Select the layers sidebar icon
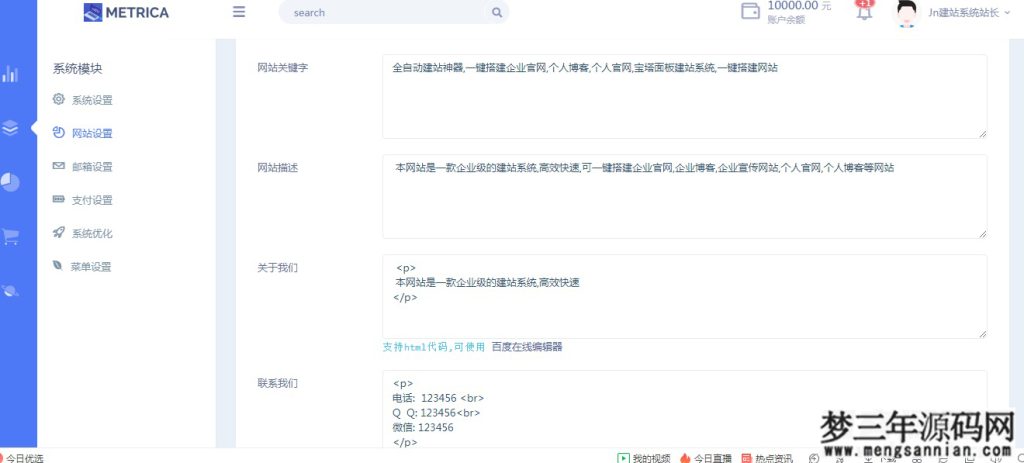This screenshot has width=1024, height=463. click(x=10, y=127)
